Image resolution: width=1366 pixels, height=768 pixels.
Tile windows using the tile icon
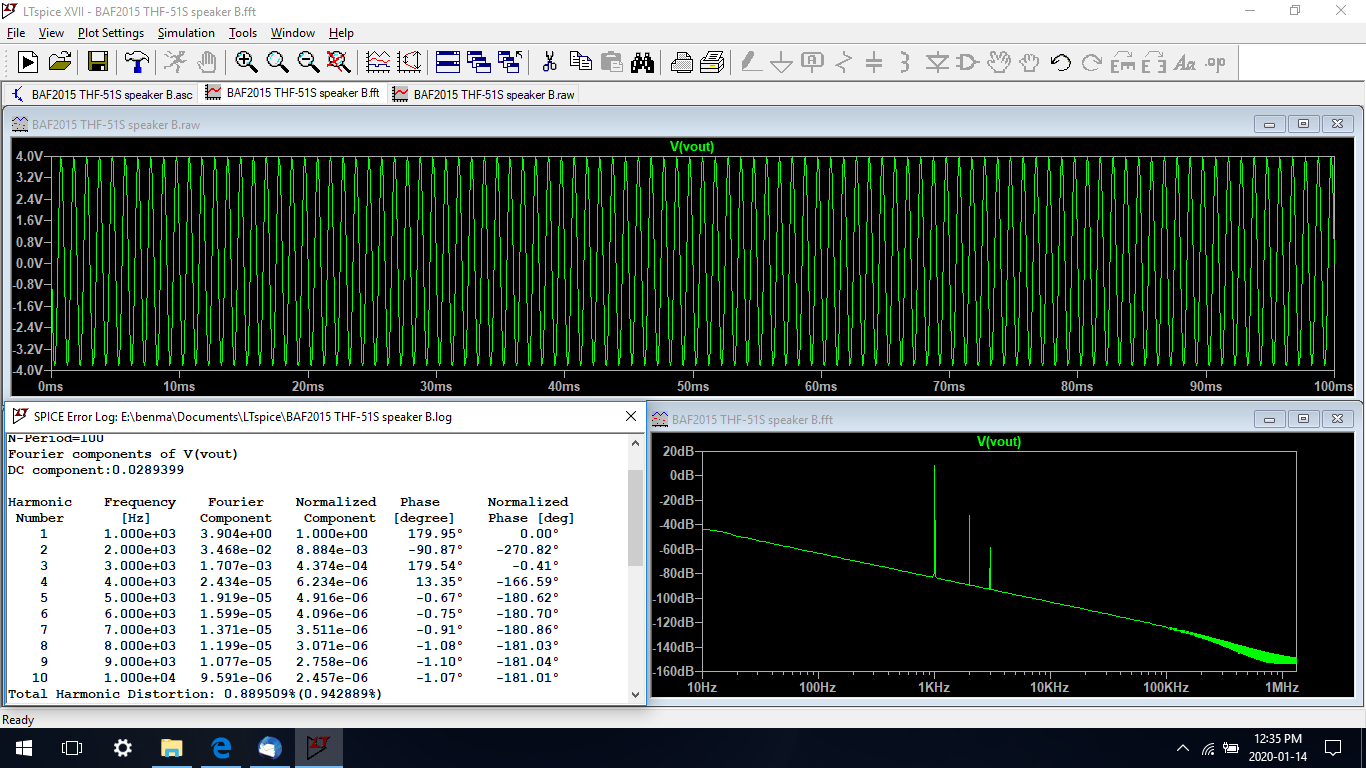[448, 62]
